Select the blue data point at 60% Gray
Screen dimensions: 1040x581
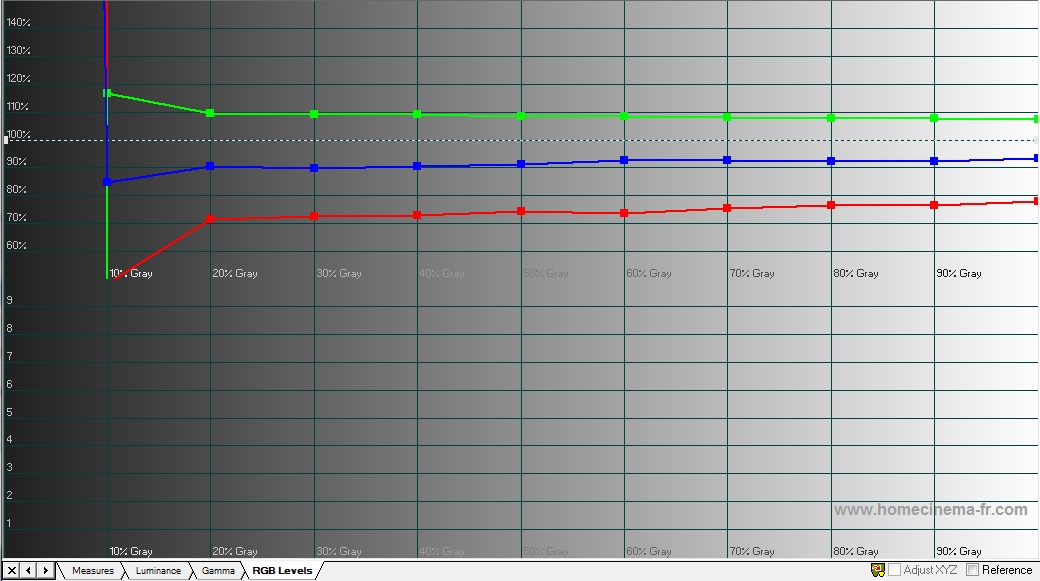[x=624, y=161]
